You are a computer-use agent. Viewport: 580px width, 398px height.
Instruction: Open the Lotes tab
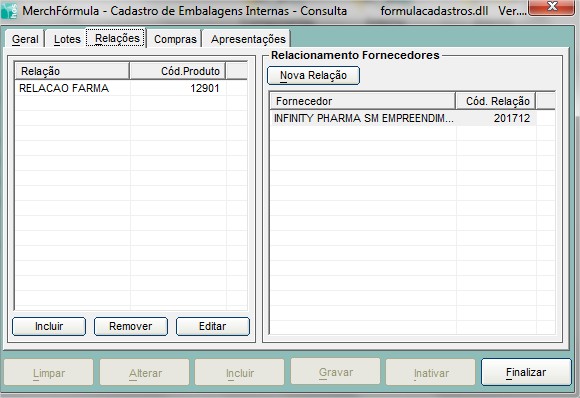click(67, 39)
